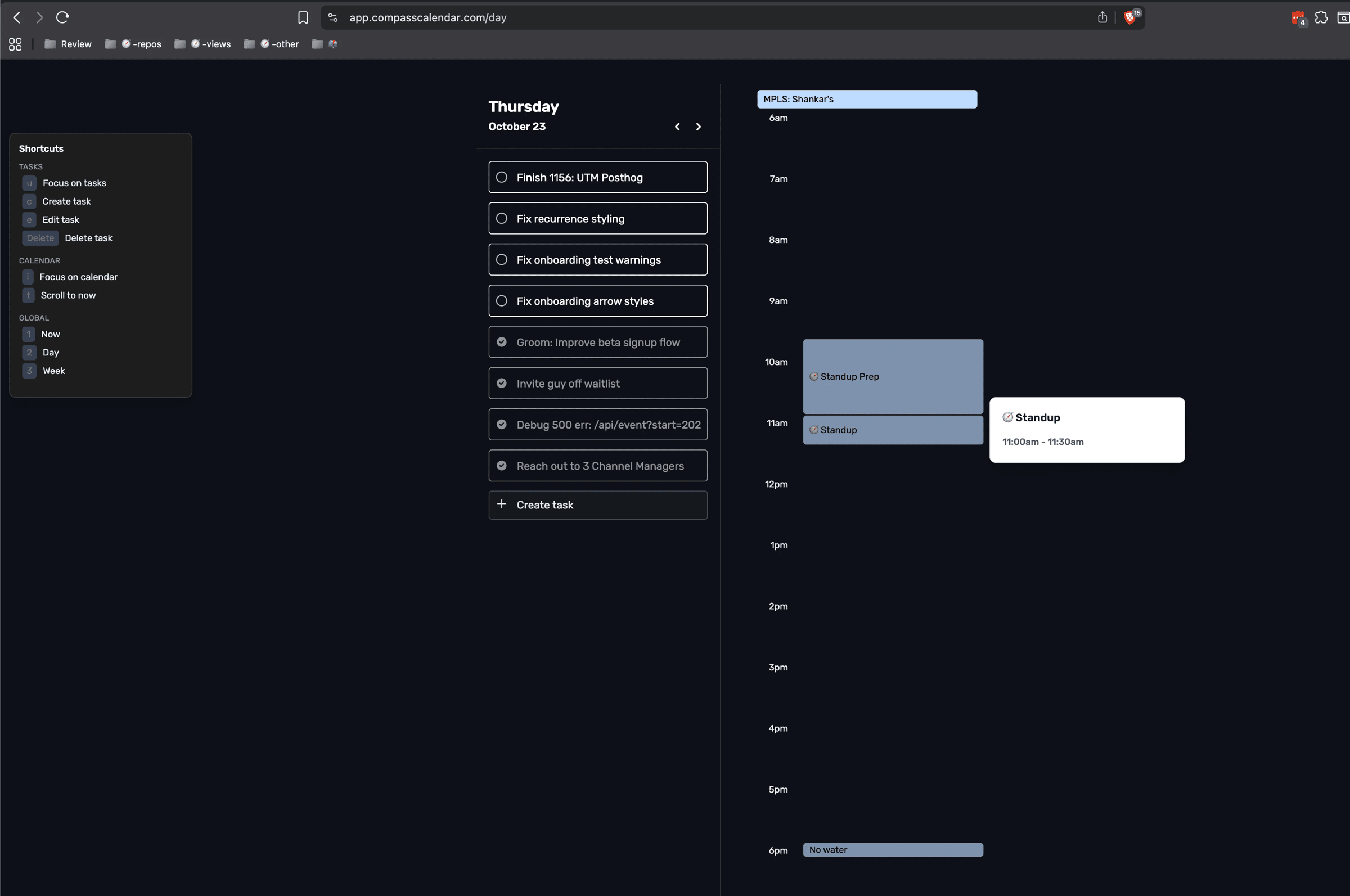Open the Review bookmarks folder
The width and height of the screenshot is (1350, 896).
click(x=68, y=44)
